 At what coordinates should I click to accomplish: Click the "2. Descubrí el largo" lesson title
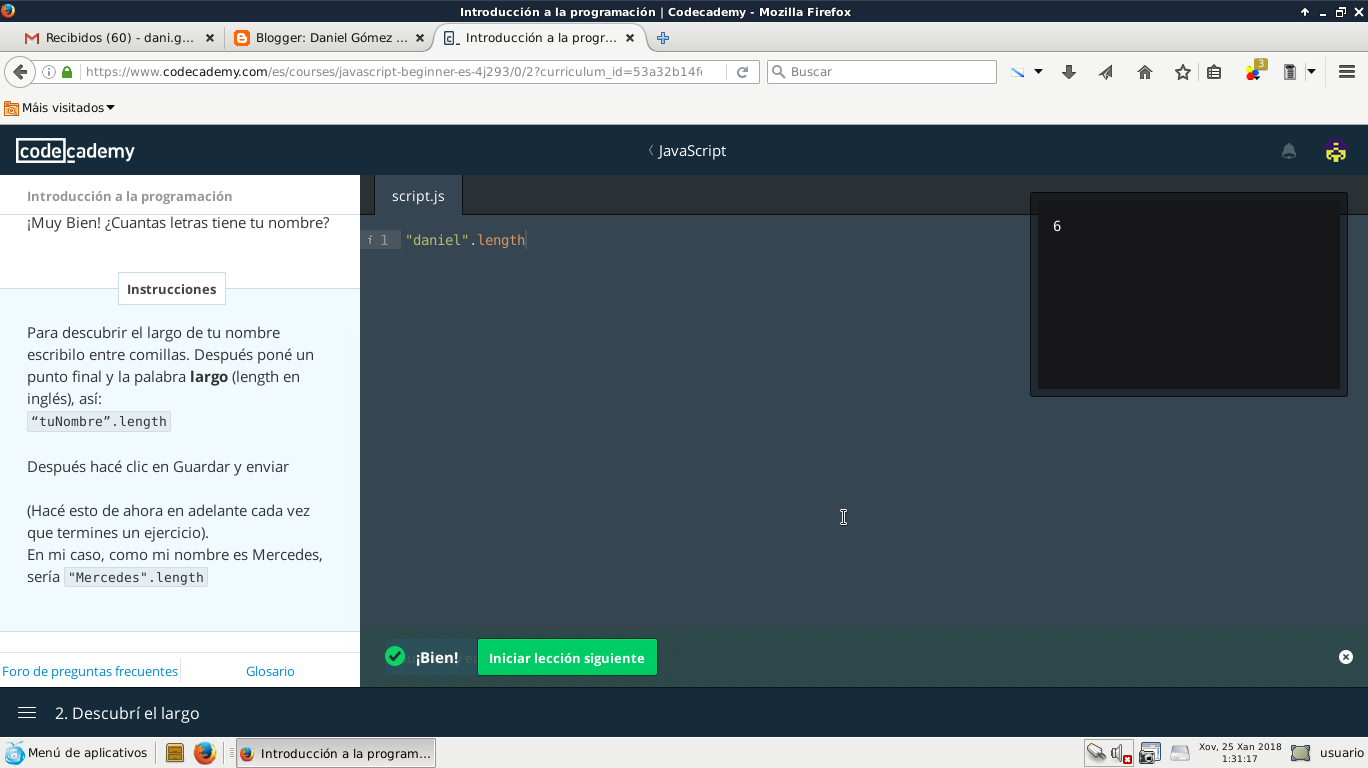(127, 713)
